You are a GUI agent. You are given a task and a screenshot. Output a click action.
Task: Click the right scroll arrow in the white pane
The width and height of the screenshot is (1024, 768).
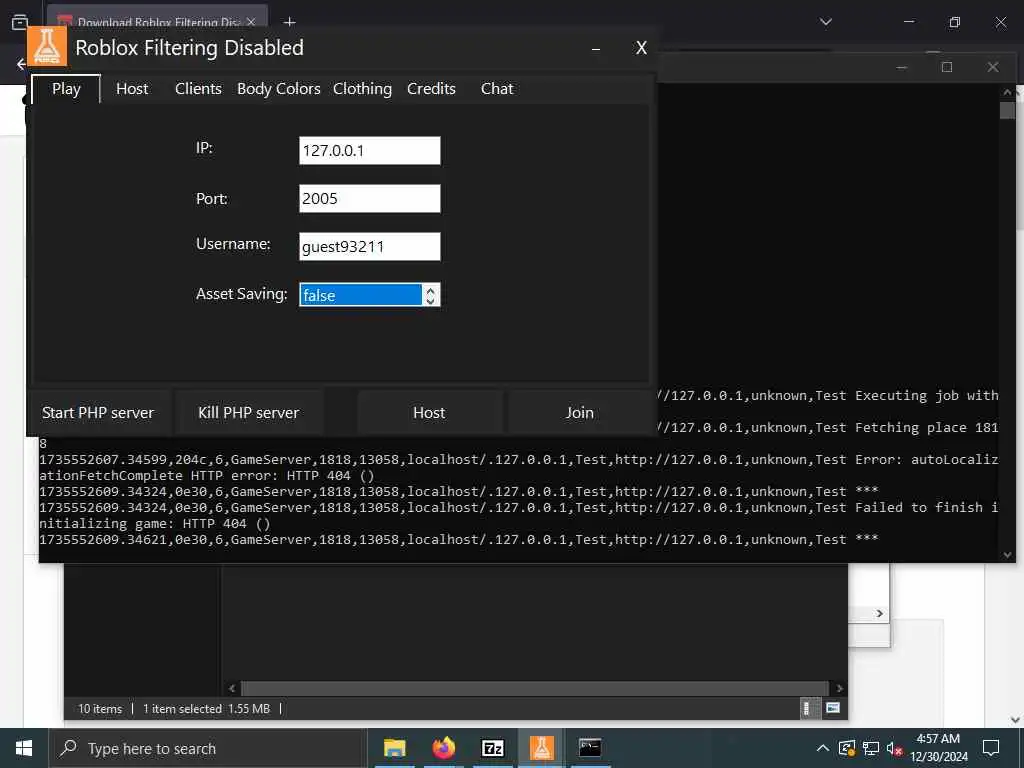880,614
